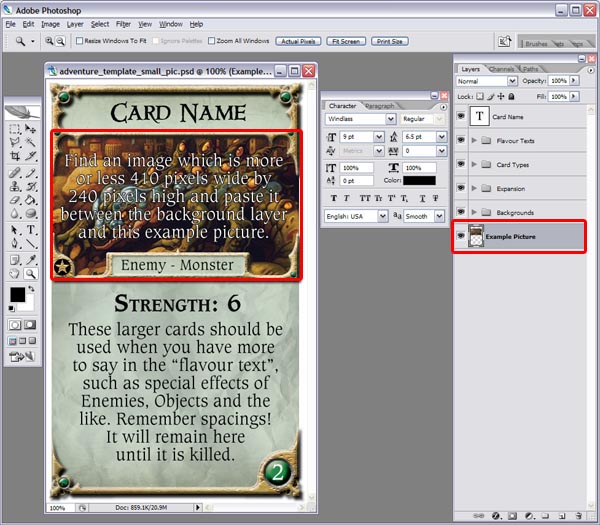Select the Zoom tool in toolbox
This screenshot has height=525, width=600.
(31, 274)
